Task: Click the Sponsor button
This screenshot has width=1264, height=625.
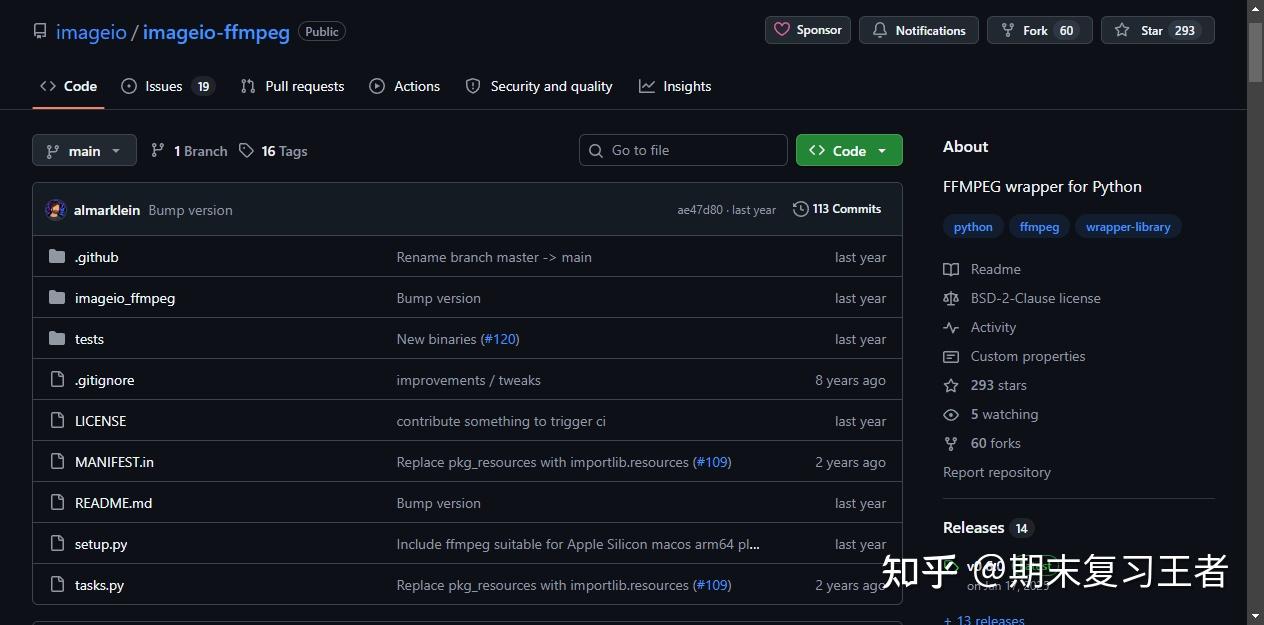Action: pyautogui.click(x=808, y=30)
